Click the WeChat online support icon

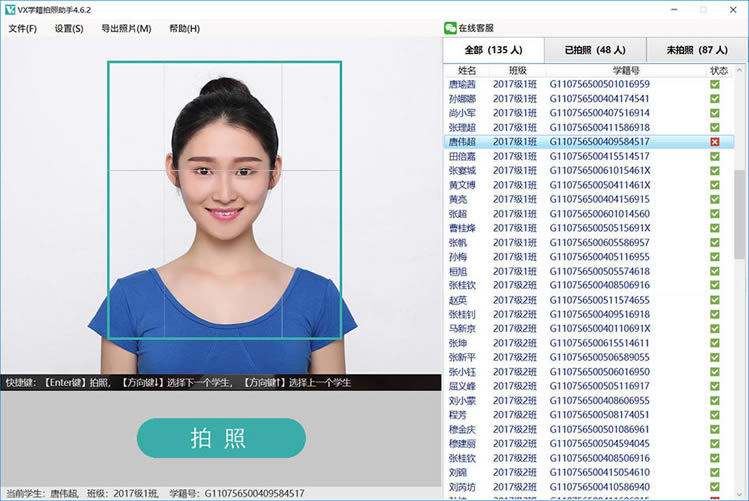pyautogui.click(x=451, y=28)
